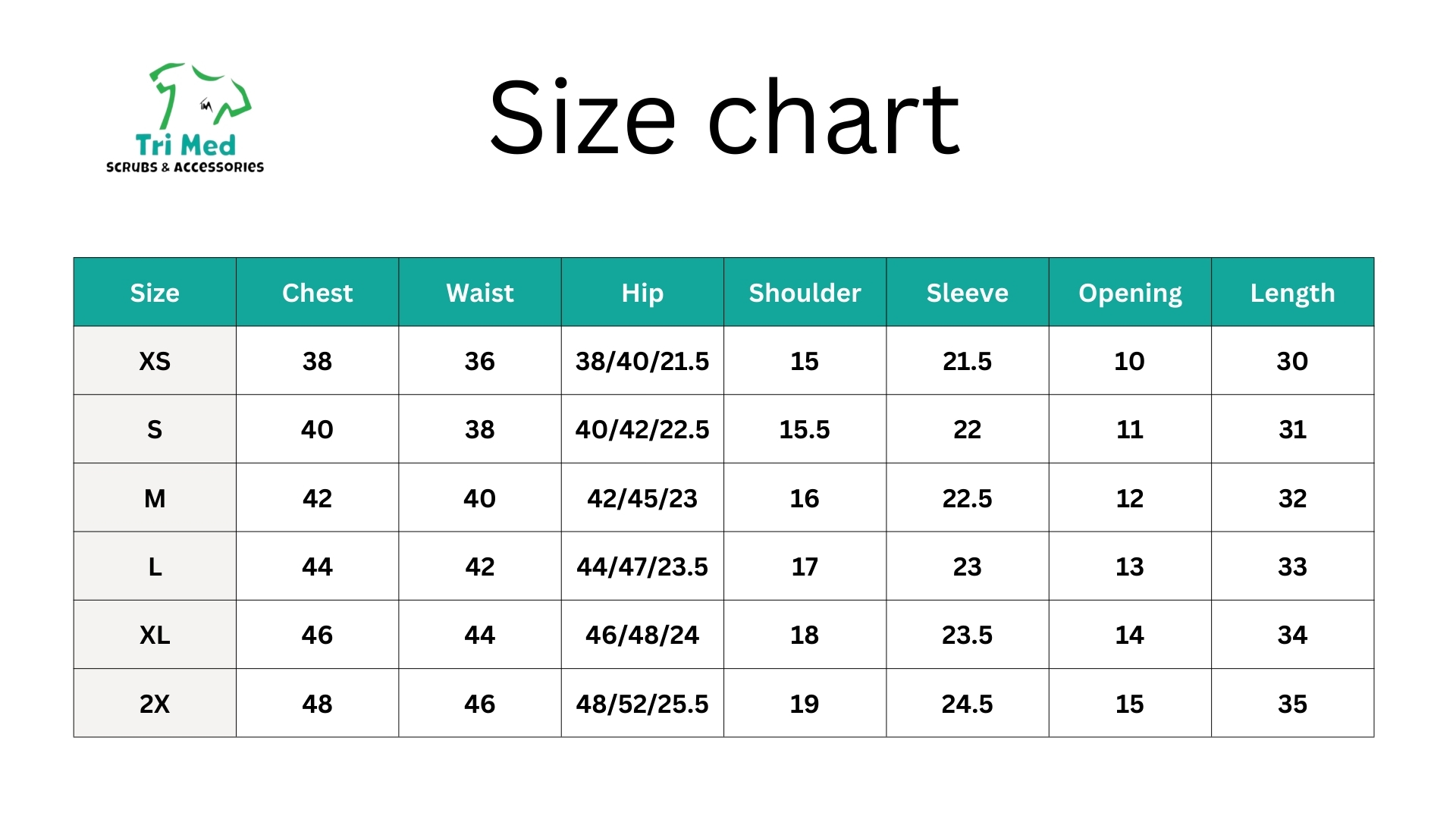Viewport: 1456px width, 819px height.
Task: Select the Chest column header
Action: [x=317, y=293]
